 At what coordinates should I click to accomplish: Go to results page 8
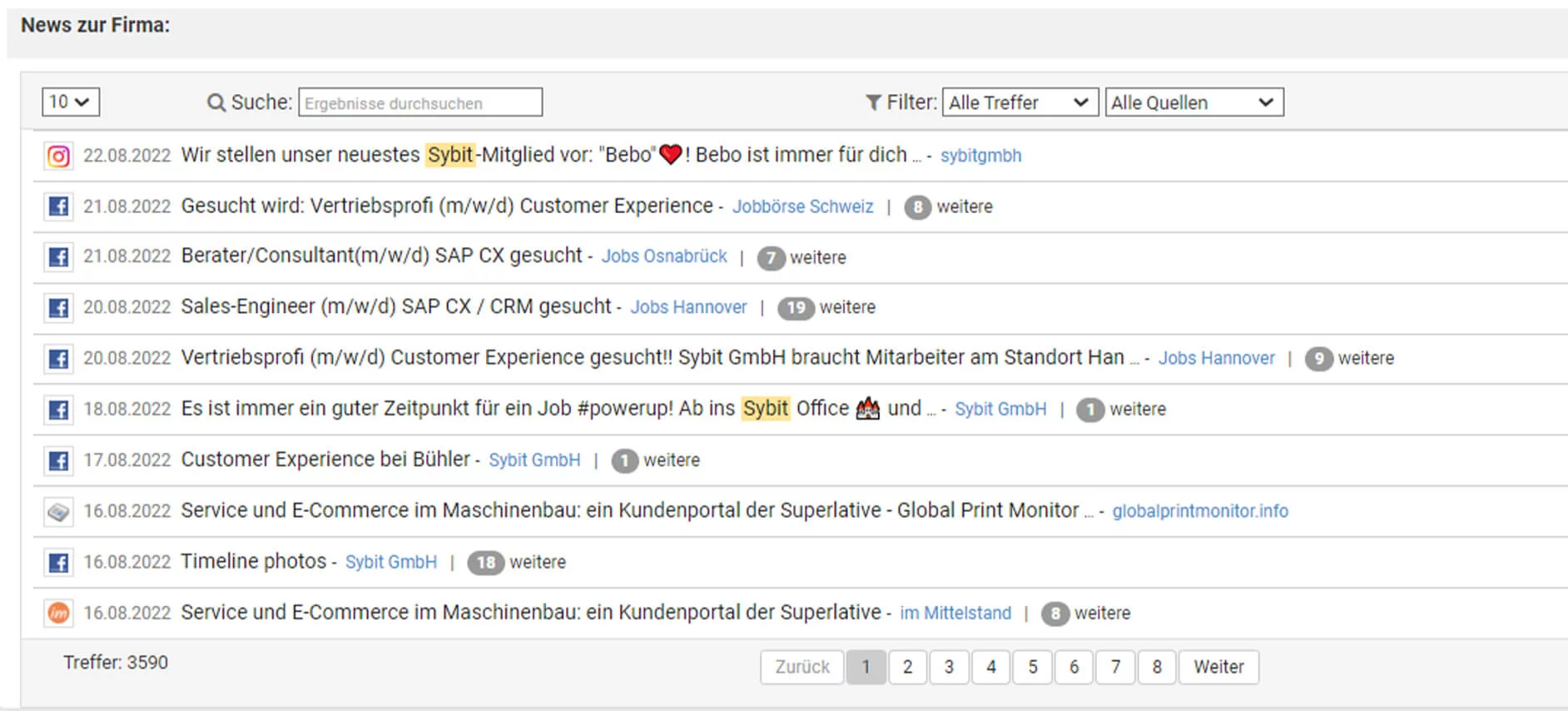pos(1157,667)
